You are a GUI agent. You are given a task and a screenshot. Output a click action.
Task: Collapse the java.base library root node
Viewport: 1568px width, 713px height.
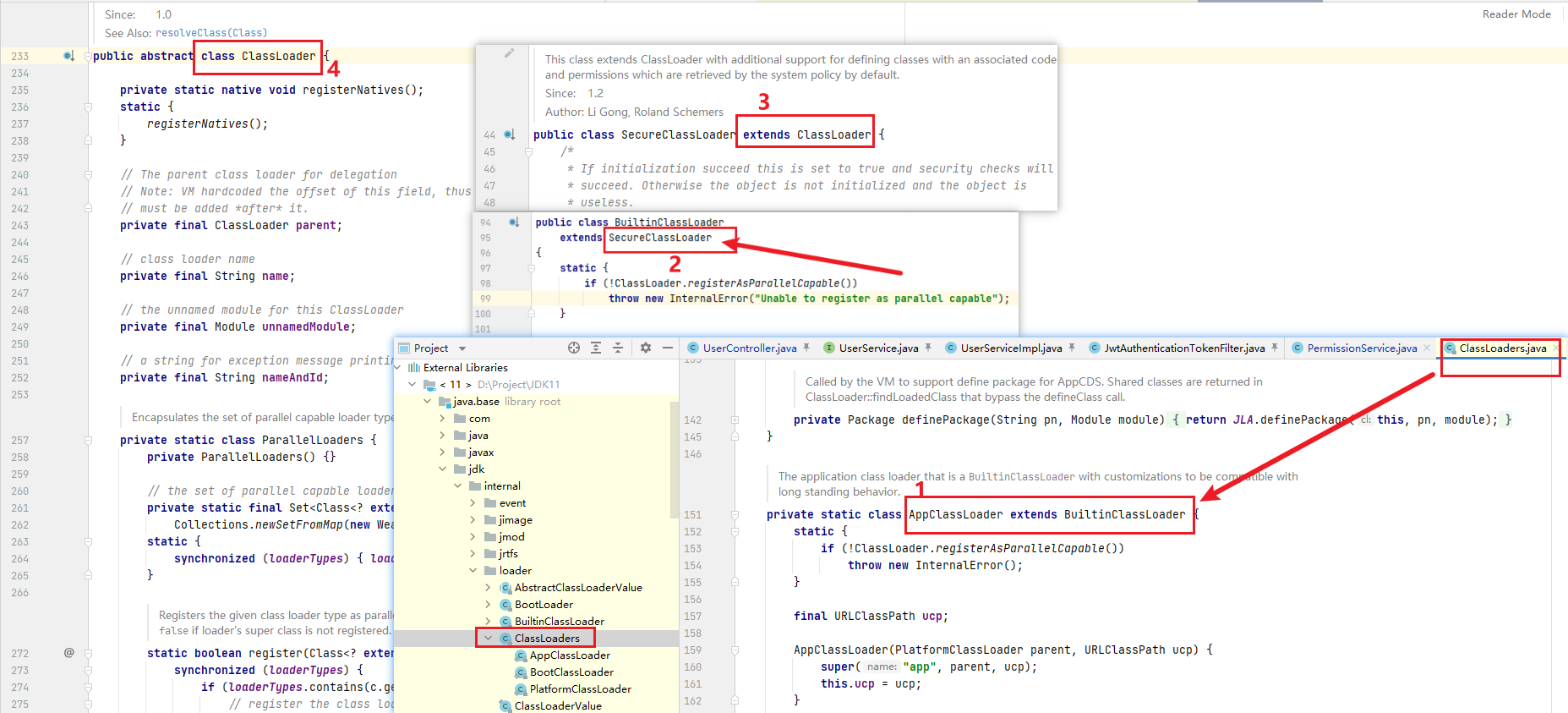click(428, 402)
